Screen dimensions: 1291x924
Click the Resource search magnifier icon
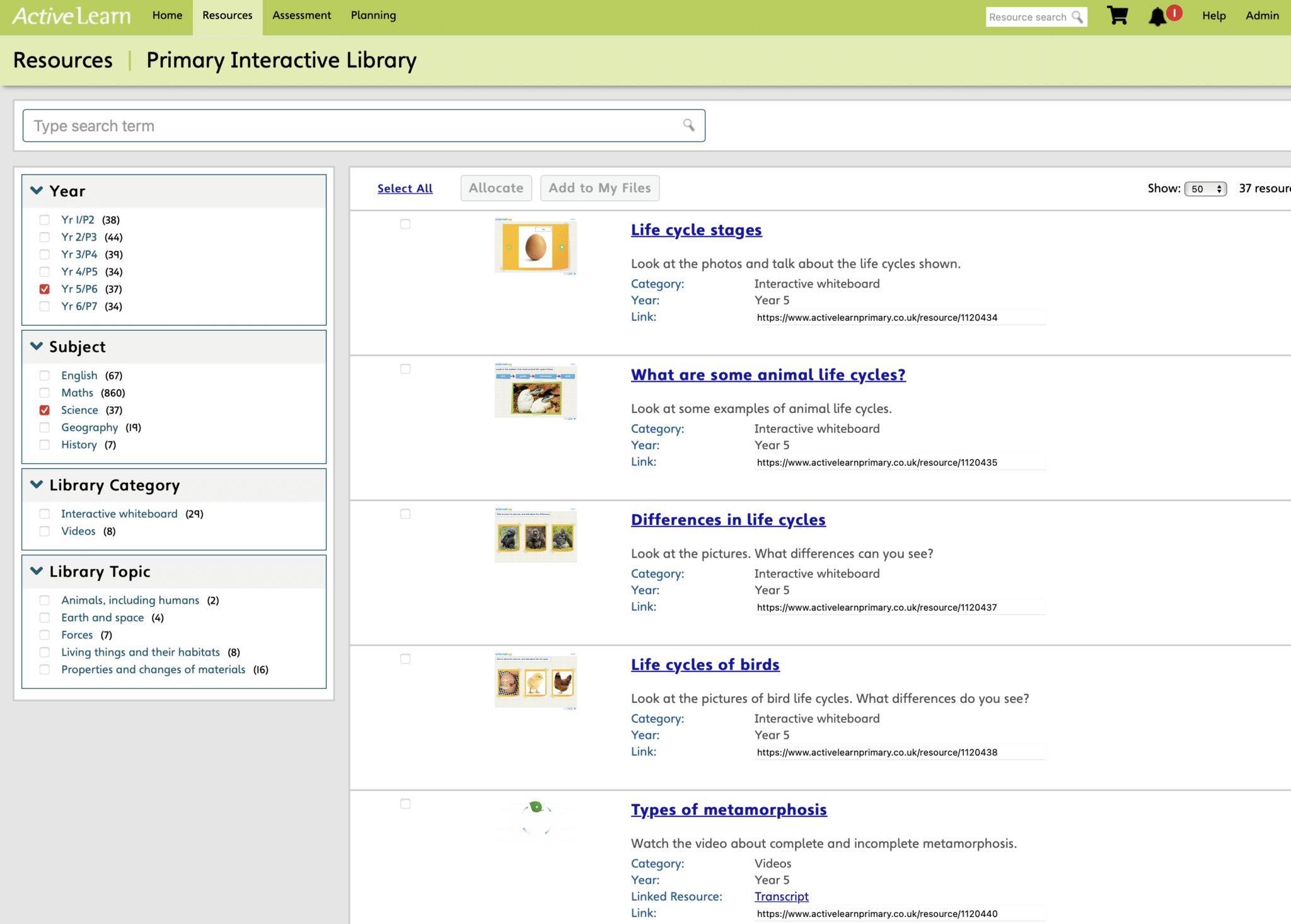(x=1077, y=17)
